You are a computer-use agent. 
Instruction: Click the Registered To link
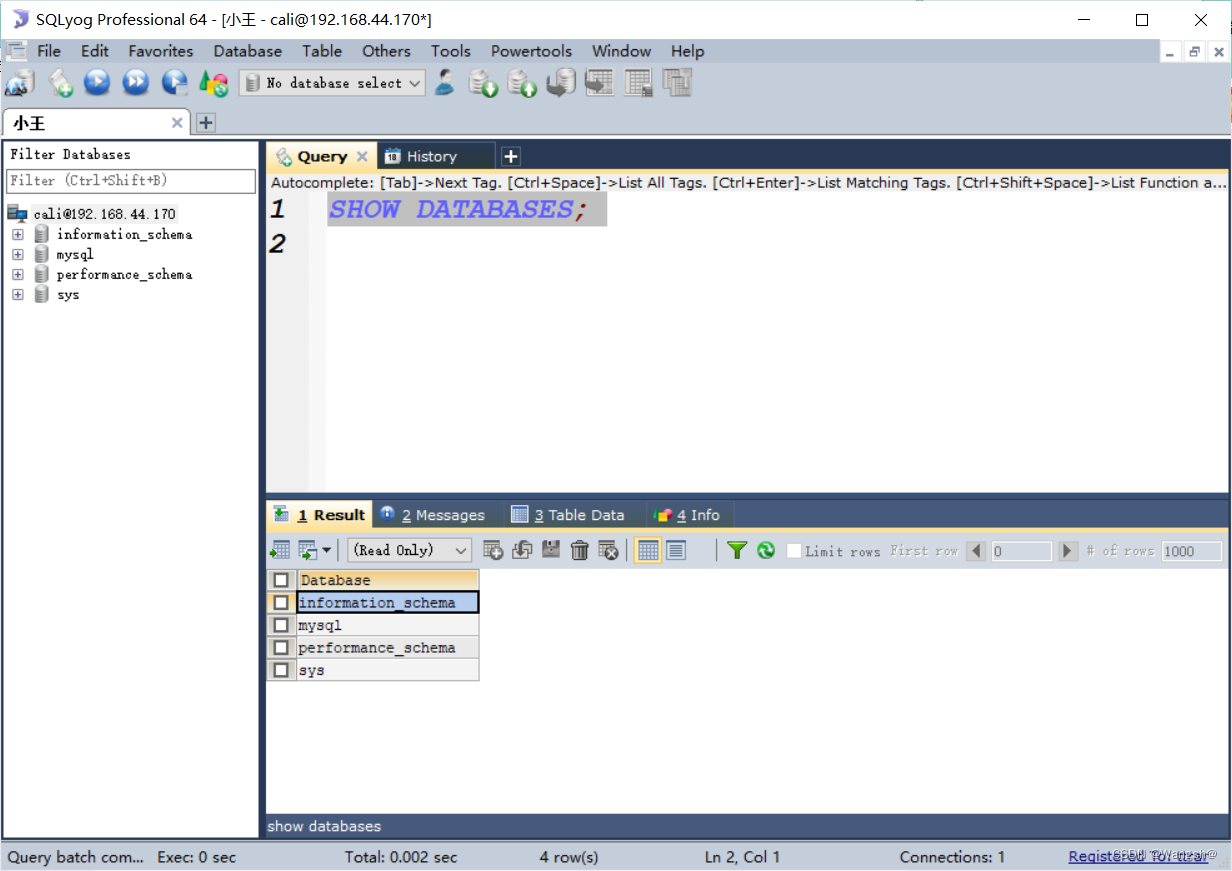(1138, 857)
